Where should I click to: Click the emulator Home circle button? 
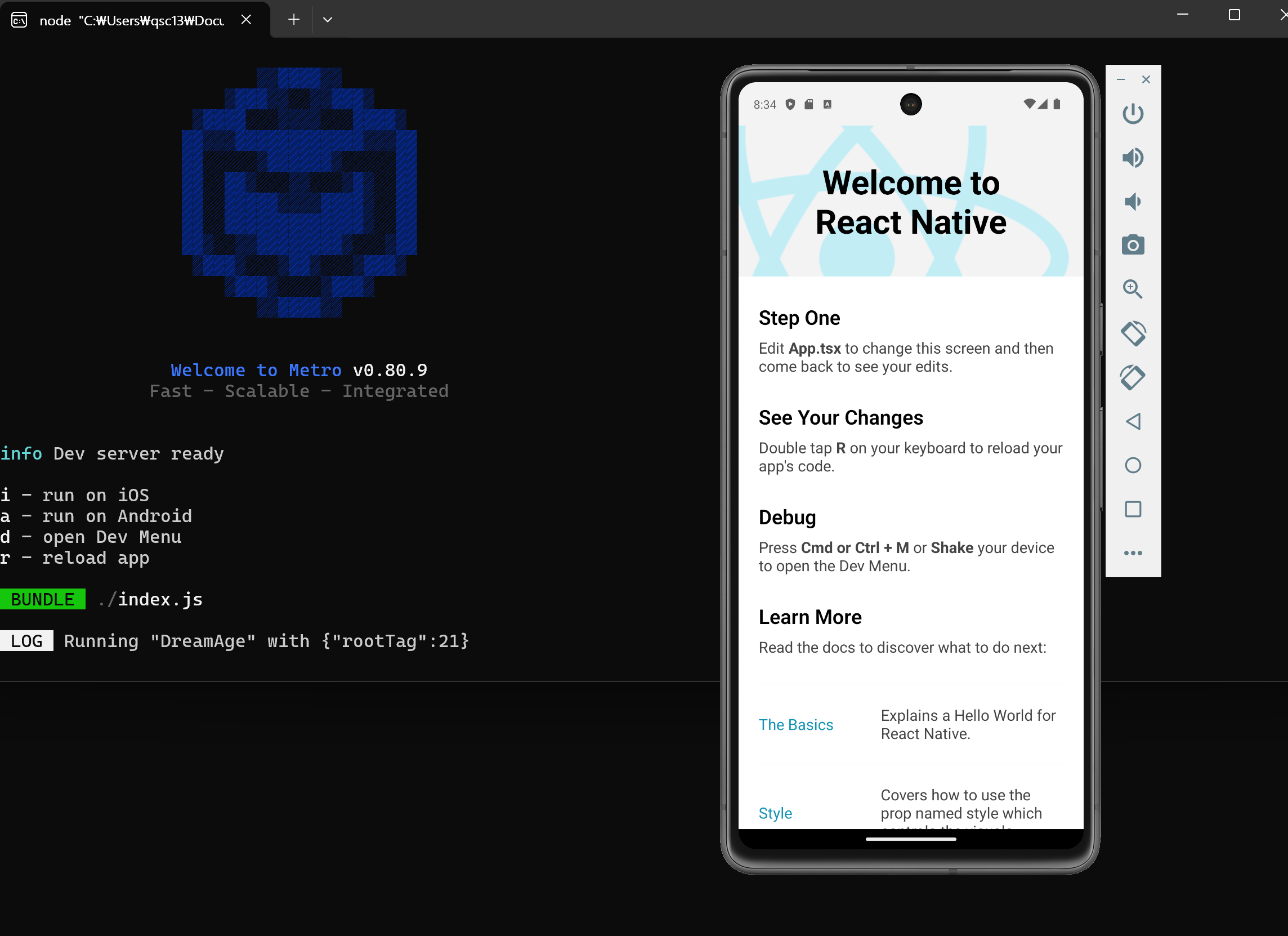(x=1133, y=465)
